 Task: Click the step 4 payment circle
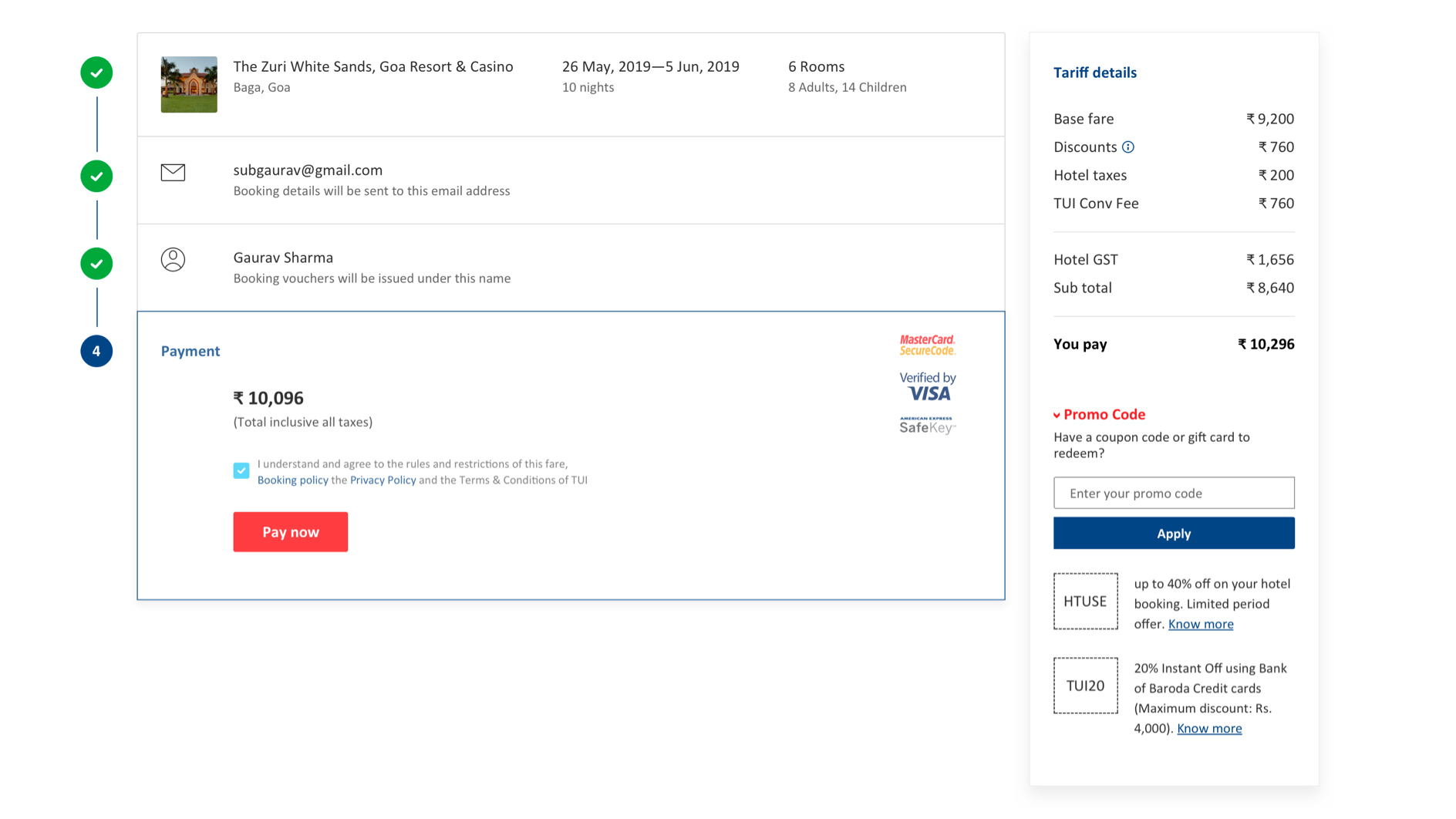[x=96, y=351]
